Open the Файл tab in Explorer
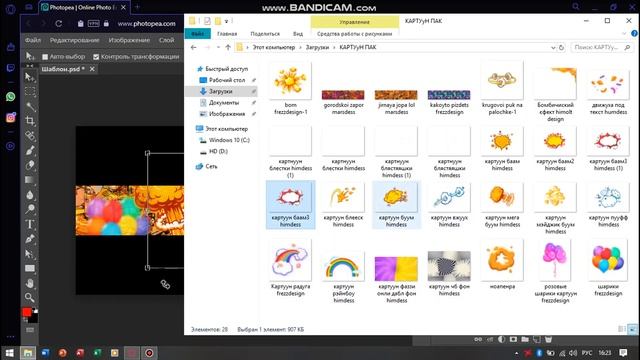 tap(198, 33)
